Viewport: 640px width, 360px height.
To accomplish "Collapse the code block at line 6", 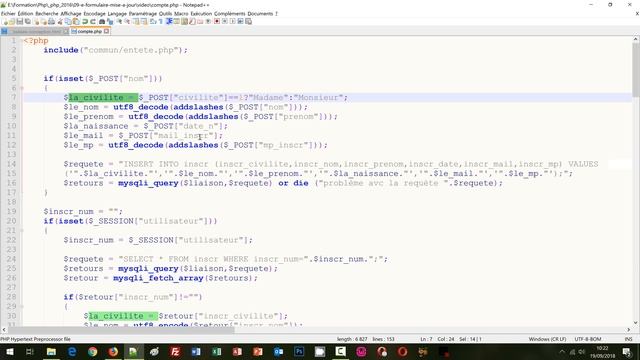I will click(22, 88).
